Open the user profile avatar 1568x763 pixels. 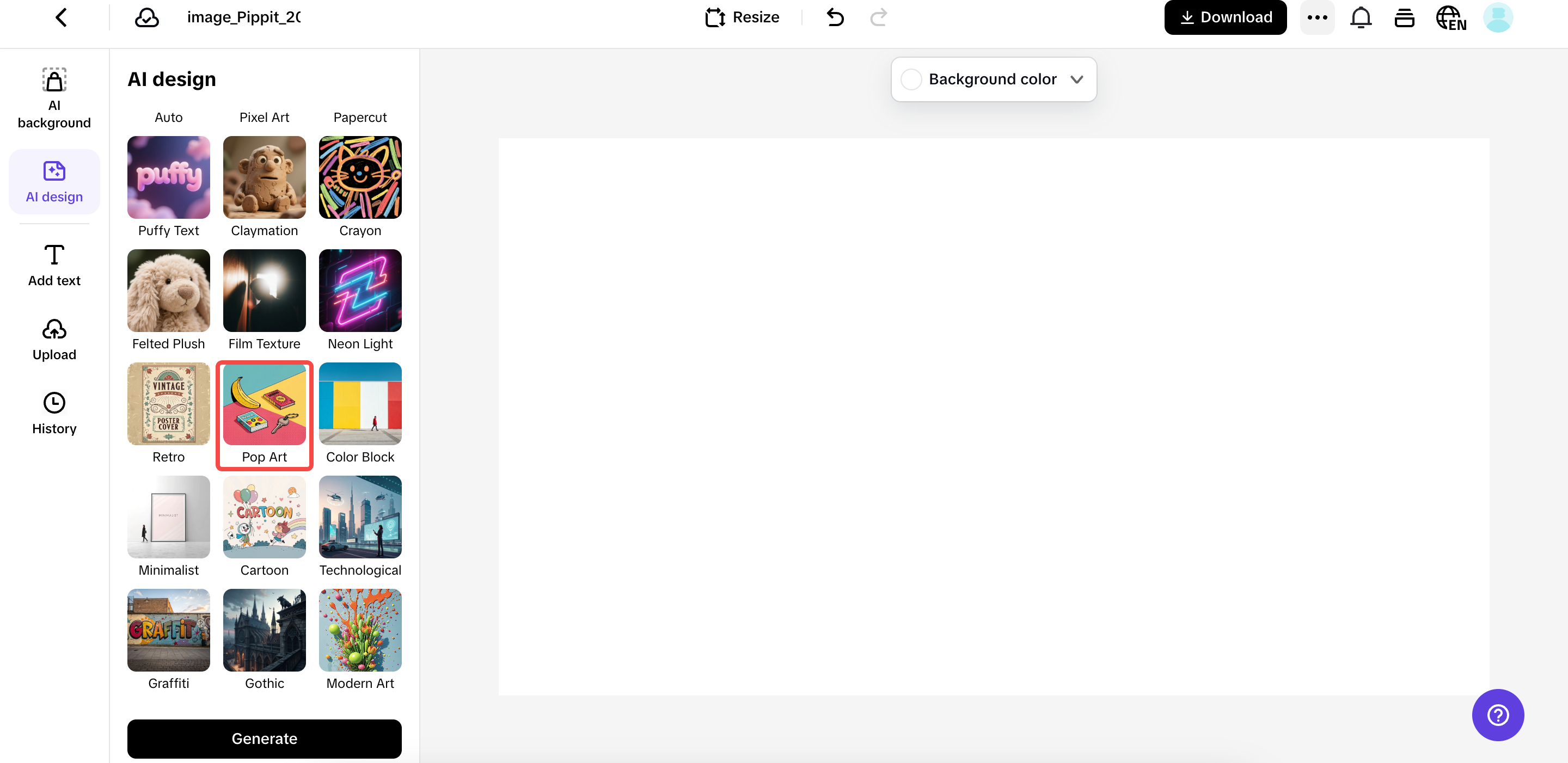pos(1497,17)
